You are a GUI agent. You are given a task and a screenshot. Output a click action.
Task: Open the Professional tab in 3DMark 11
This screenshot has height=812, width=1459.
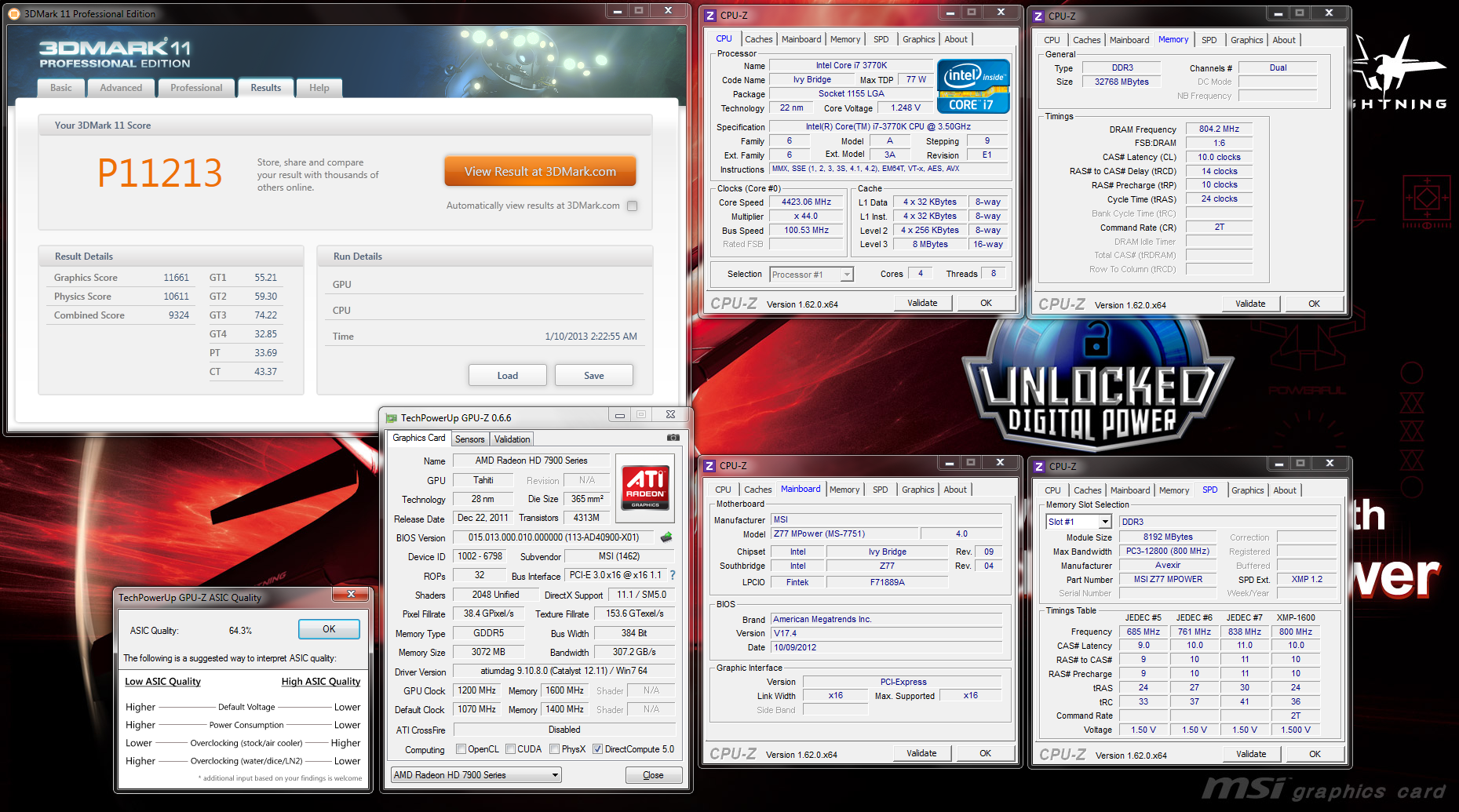196,88
